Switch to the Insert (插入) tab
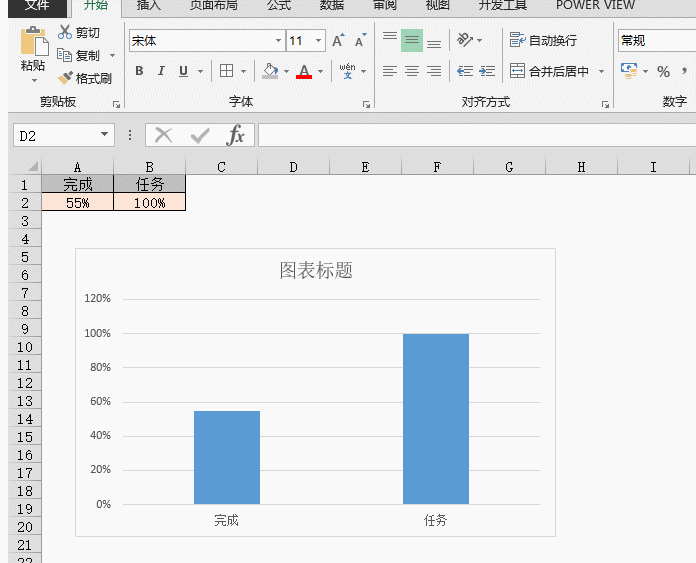This screenshot has height=563, width=696. pyautogui.click(x=149, y=5)
